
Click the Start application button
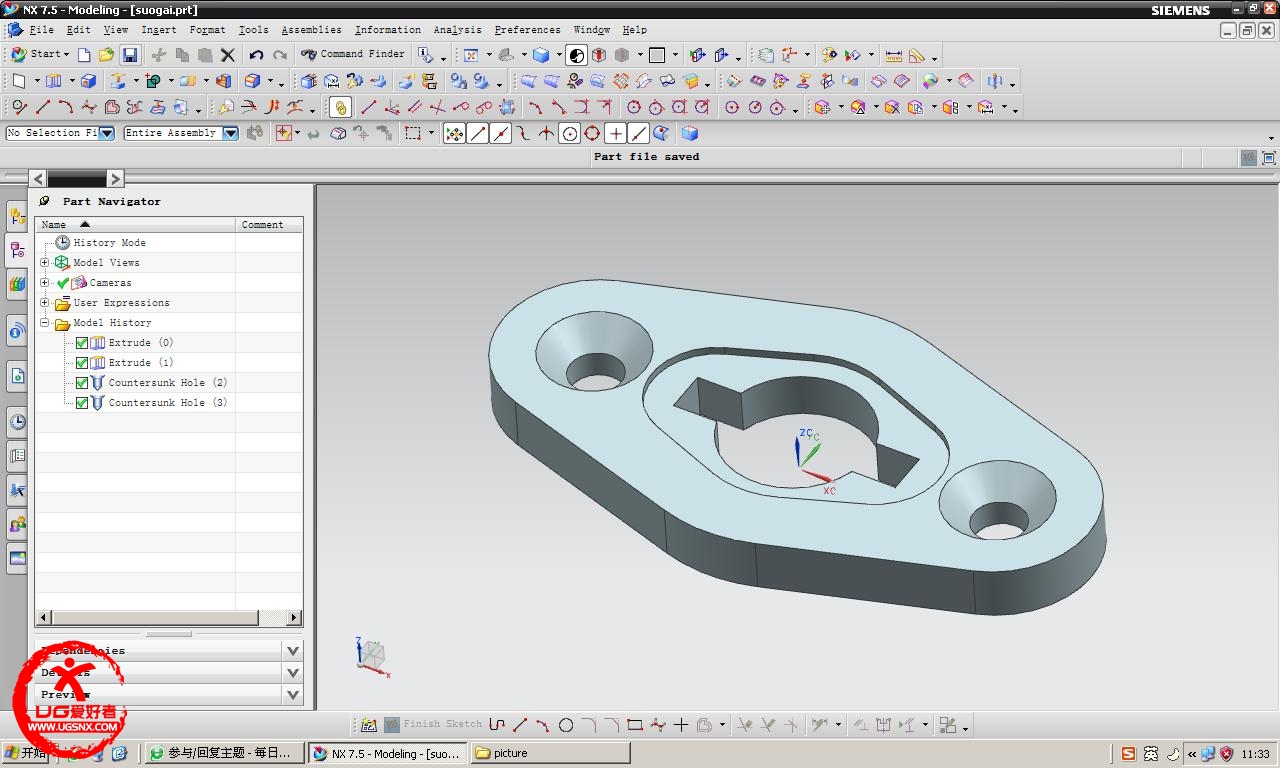click(39, 55)
